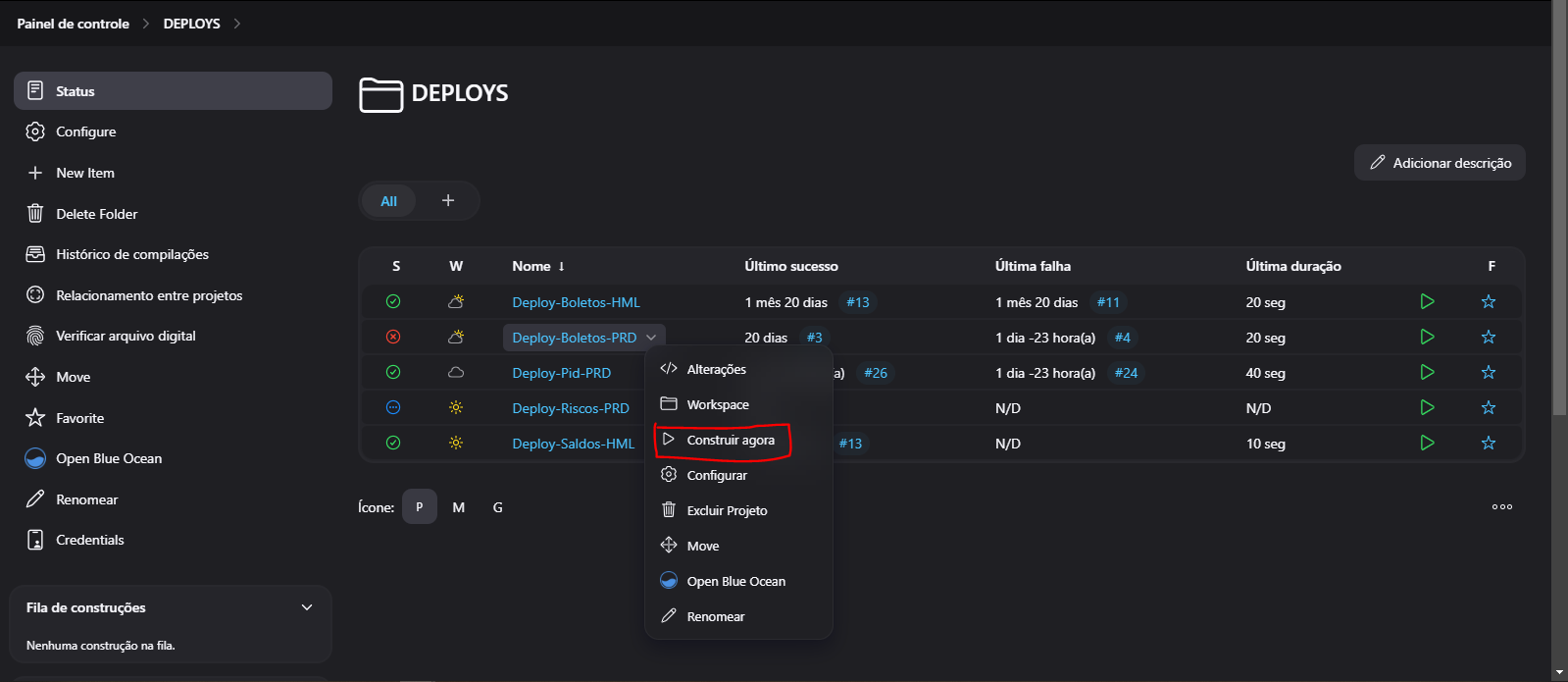Close the Deploy-Boletos-PRD dropdown chevron
1568x682 pixels.
[x=651, y=338]
